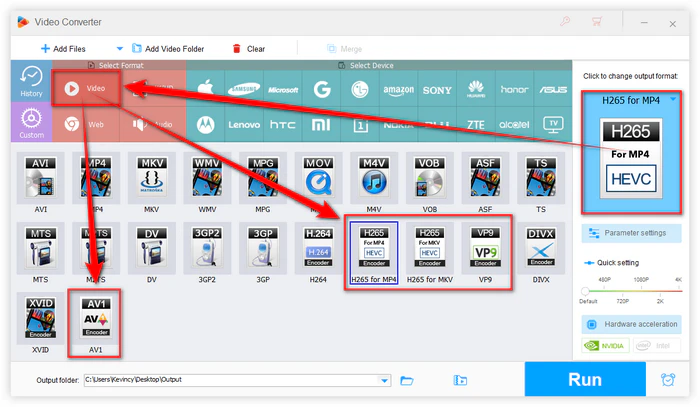Image resolution: width=700 pixels, height=407 pixels.
Task: Open Sony device presets
Action: (x=437, y=90)
